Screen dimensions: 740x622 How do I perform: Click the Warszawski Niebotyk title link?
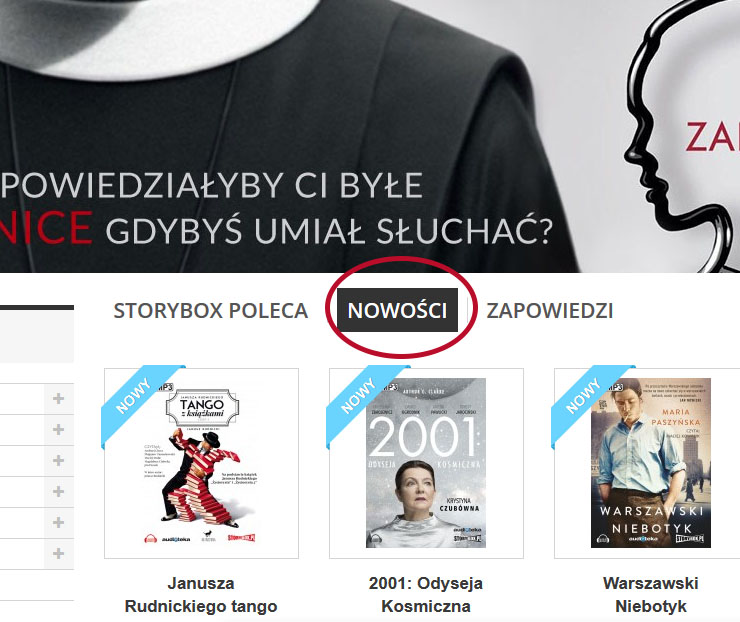(651, 595)
